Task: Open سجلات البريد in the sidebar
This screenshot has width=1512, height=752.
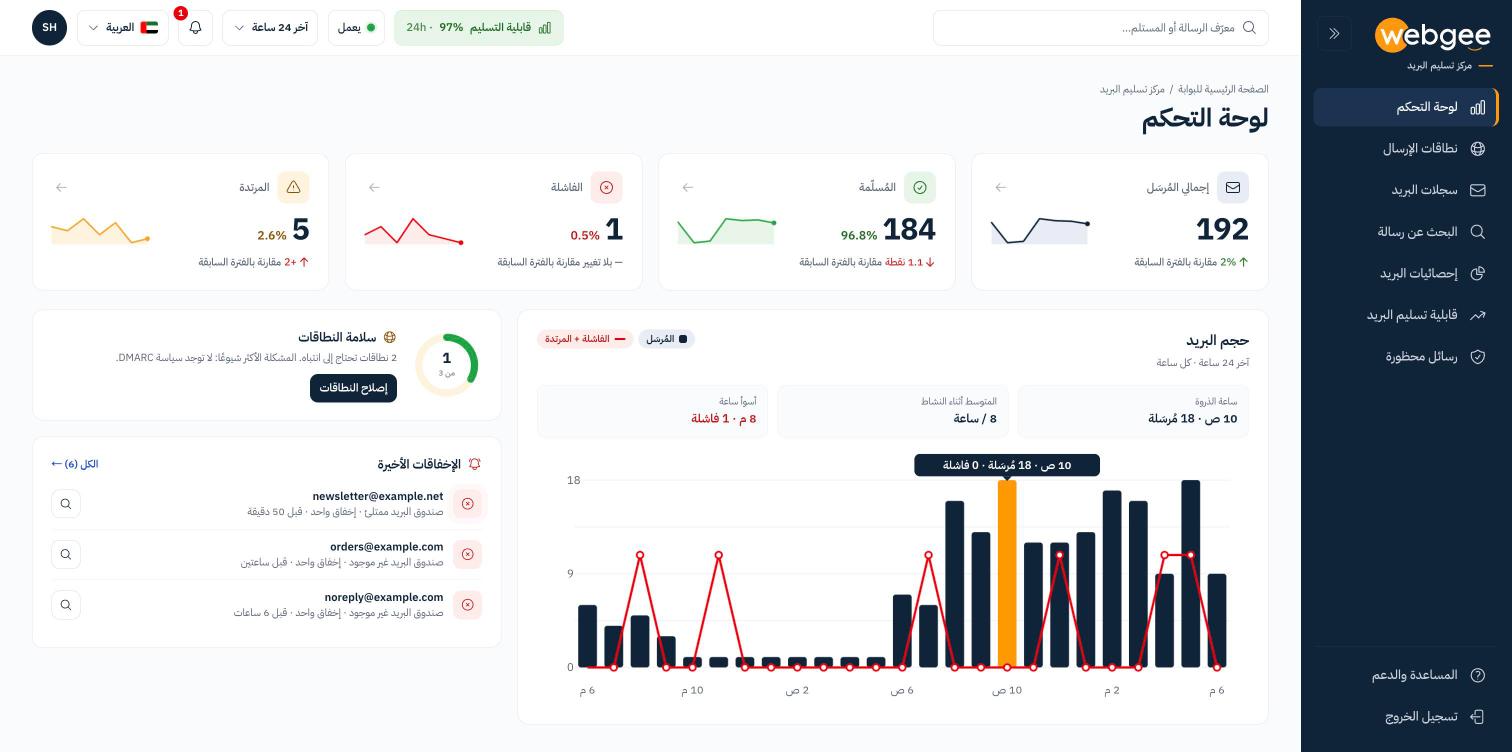Action: [1406, 190]
